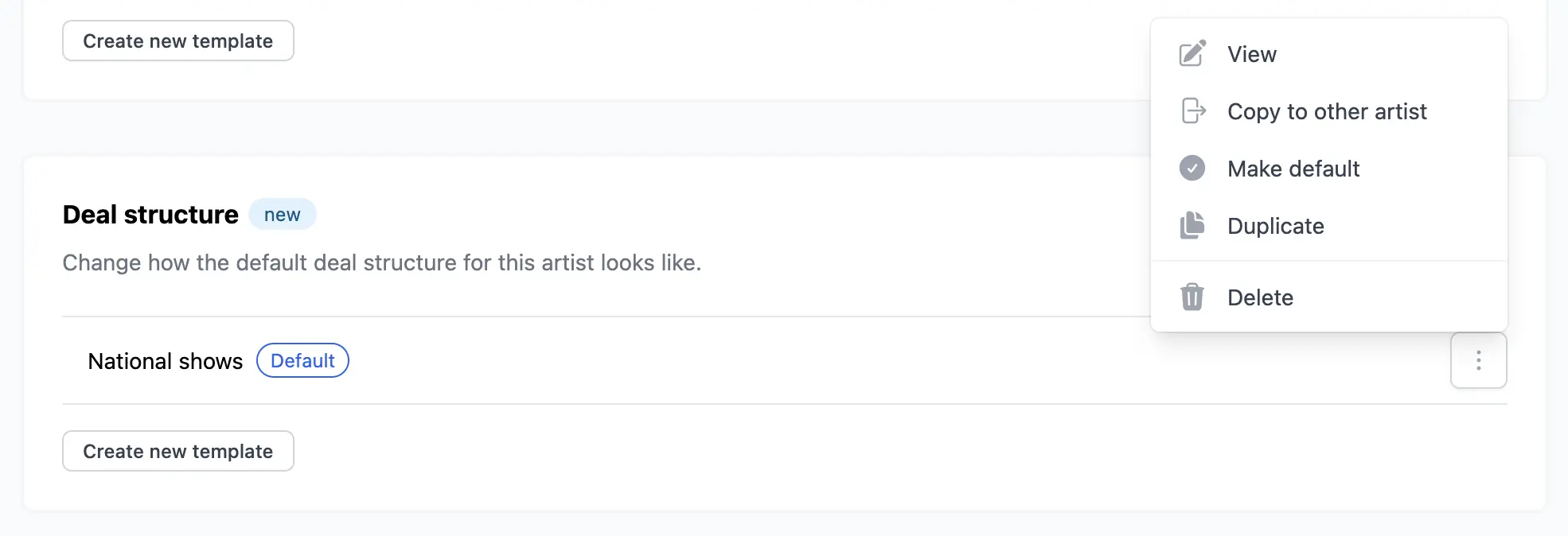Click the new badge beside Deal structure
This screenshot has width=1568, height=536.
pos(282,215)
